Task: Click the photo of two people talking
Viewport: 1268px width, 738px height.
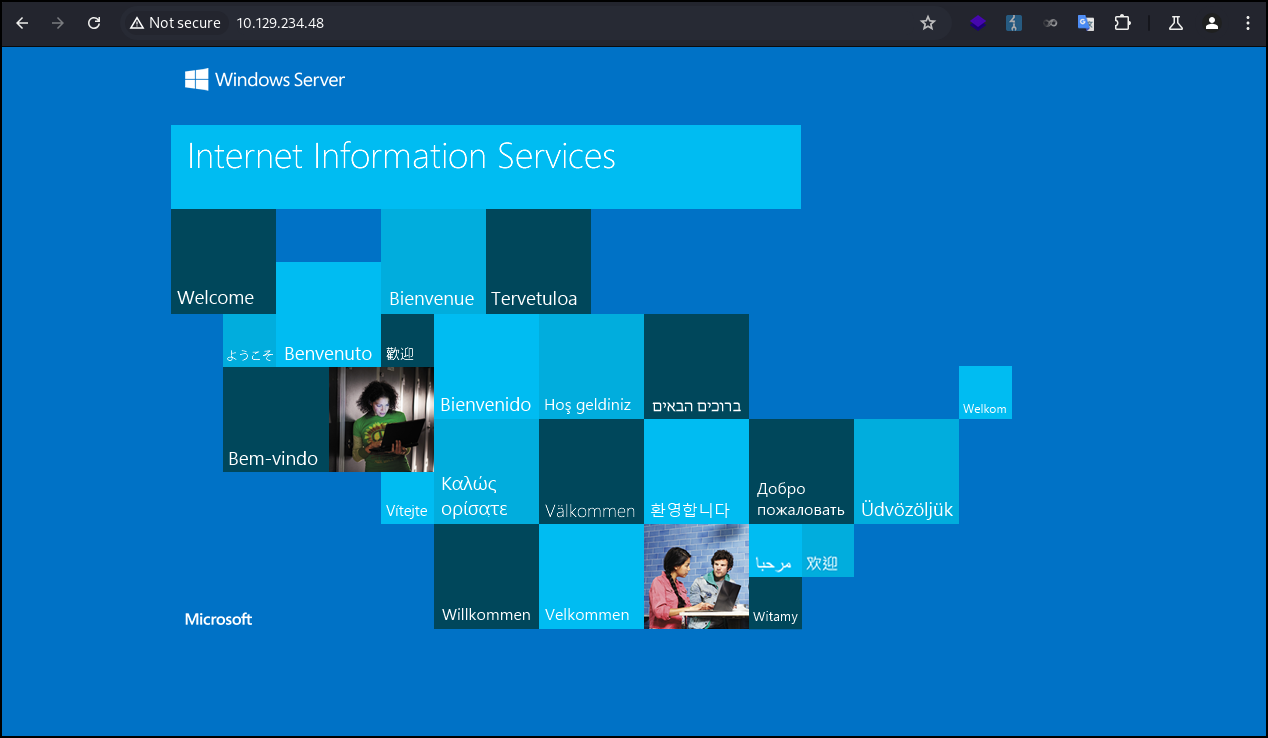Action: (696, 576)
